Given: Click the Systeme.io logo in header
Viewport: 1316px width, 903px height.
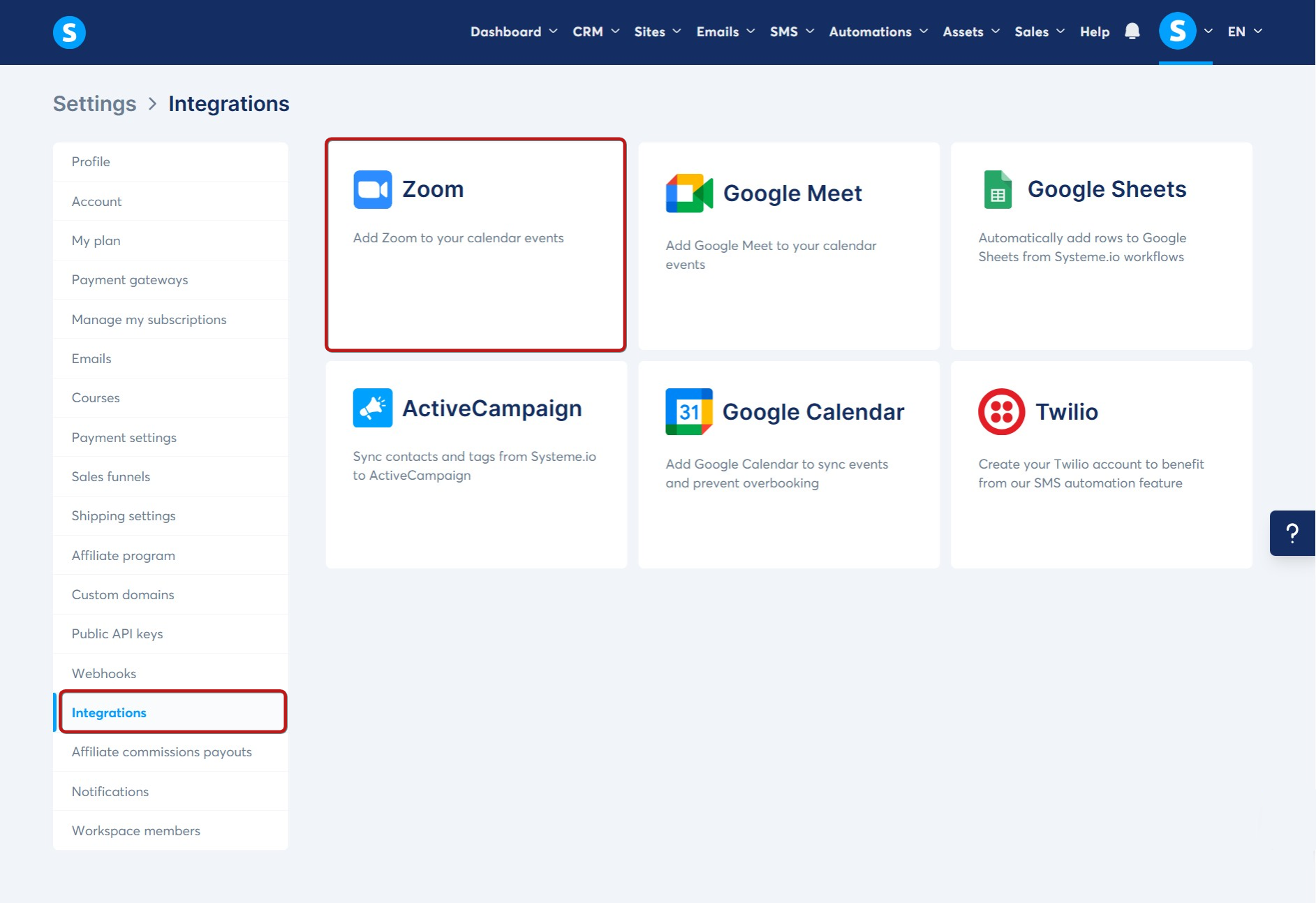Looking at the screenshot, I should (x=69, y=32).
